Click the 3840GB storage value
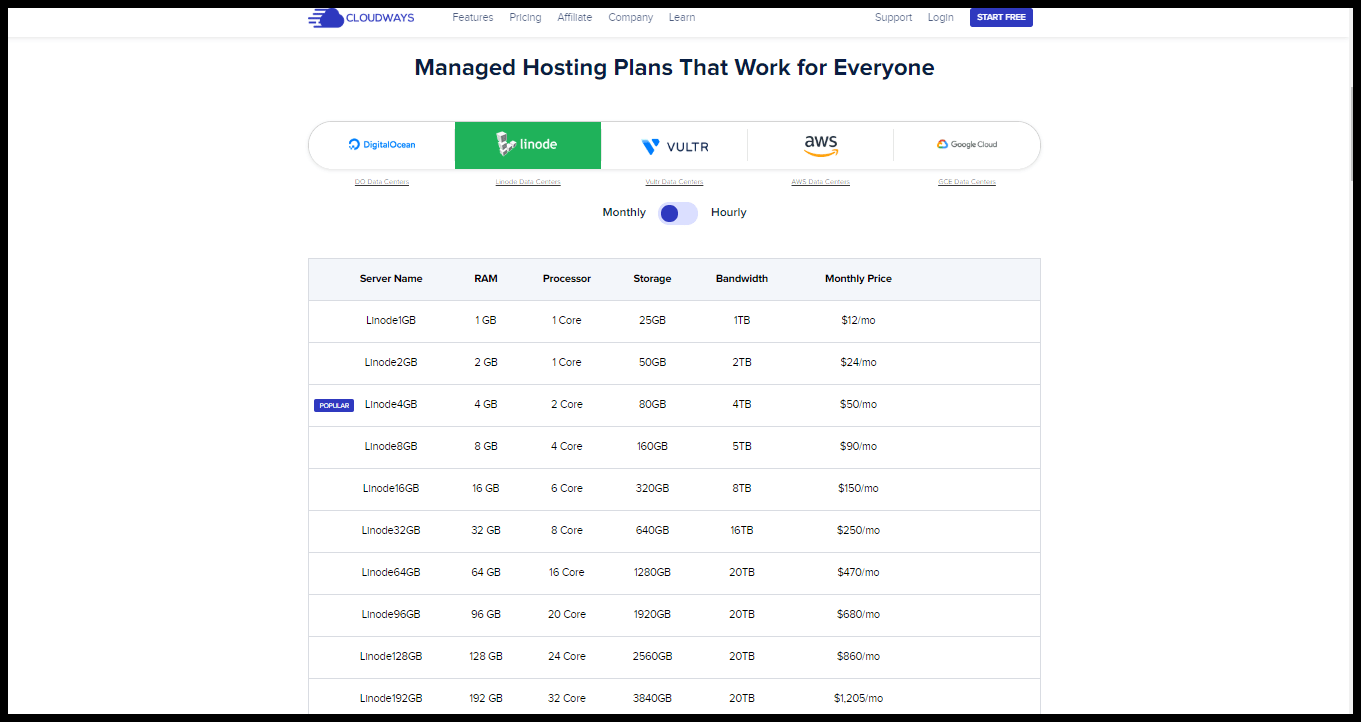The image size is (1361, 722). [x=652, y=699]
